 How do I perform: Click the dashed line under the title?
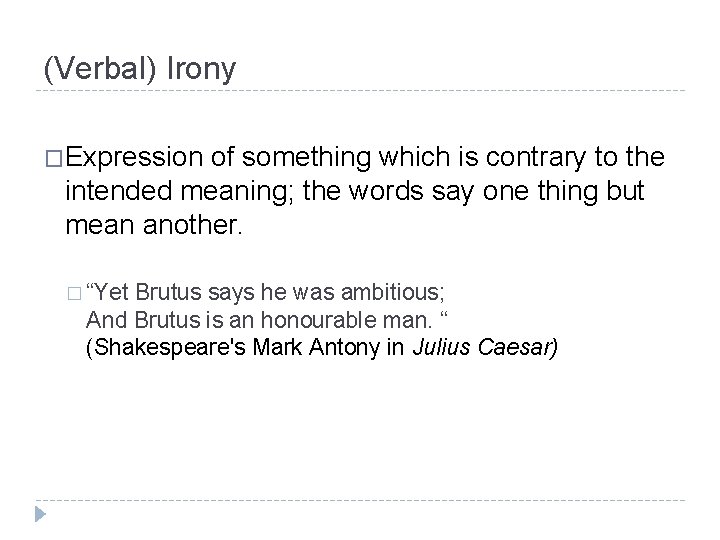360,93
